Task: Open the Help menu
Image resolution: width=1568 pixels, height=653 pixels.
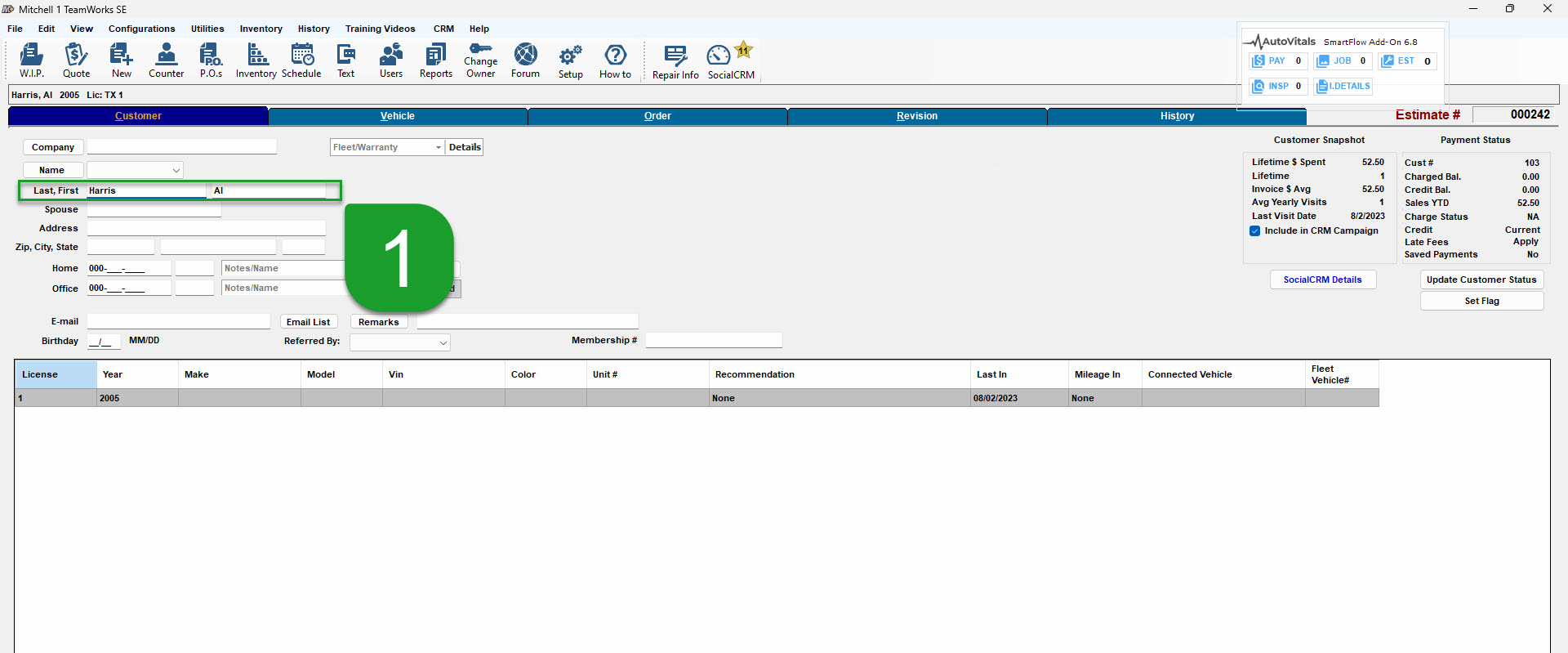Action: point(479,29)
